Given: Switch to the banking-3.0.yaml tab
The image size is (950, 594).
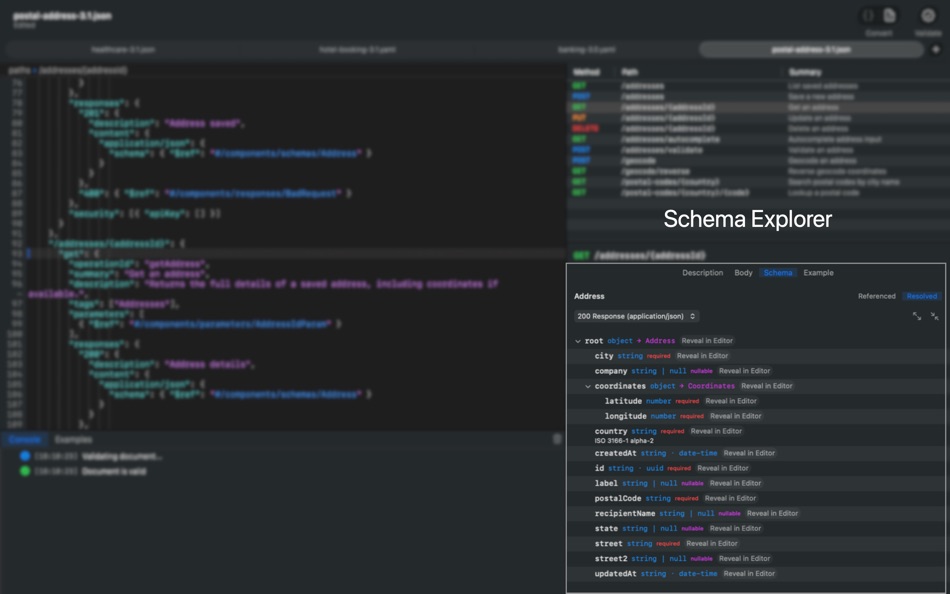Looking at the screenshot, I should tap(587, 48).
